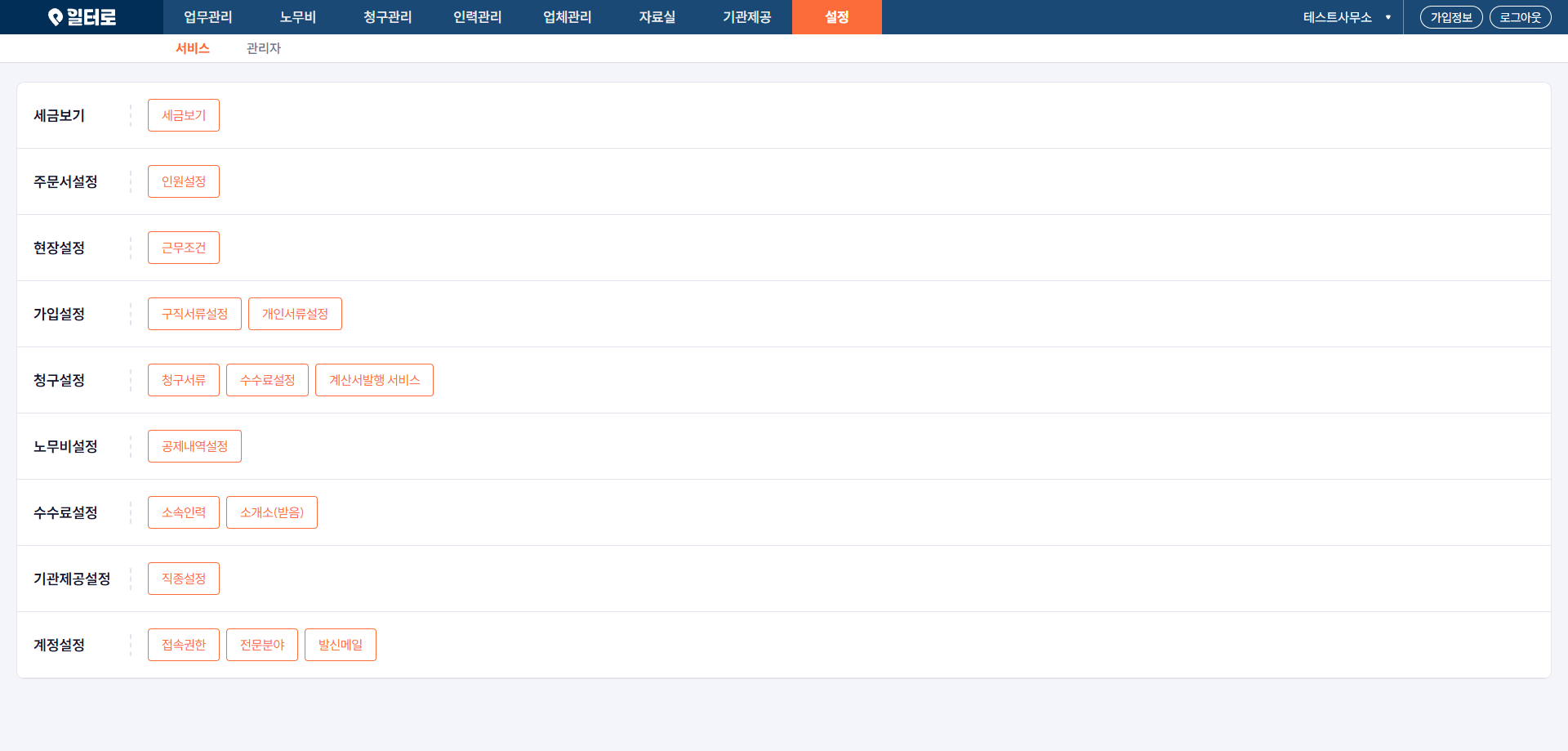Click the 가입정보 button
The width and height of the screenshot is (1568, 751).
pos(1450,17)
